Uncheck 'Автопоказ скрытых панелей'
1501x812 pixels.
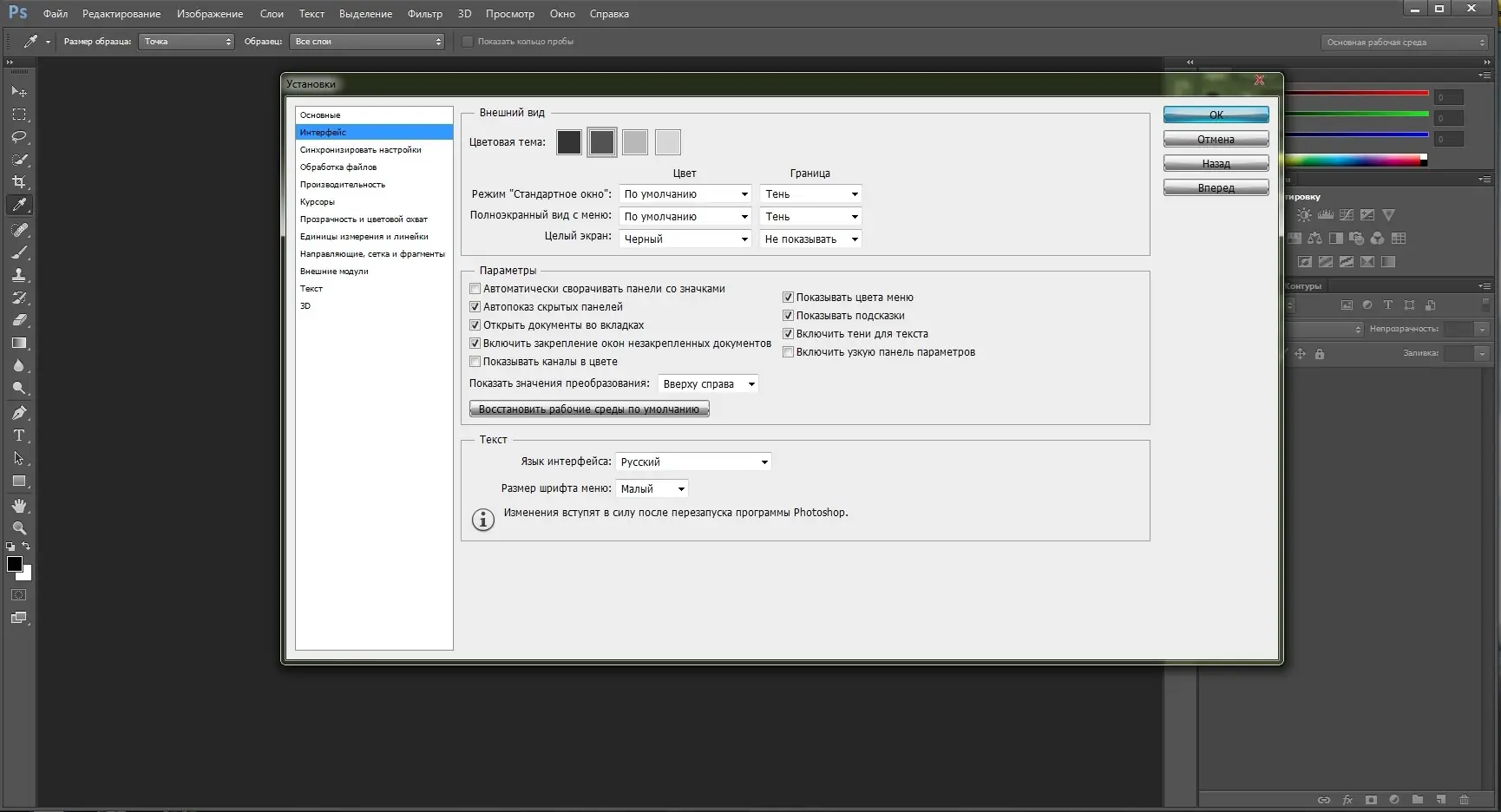click(475, 307)
